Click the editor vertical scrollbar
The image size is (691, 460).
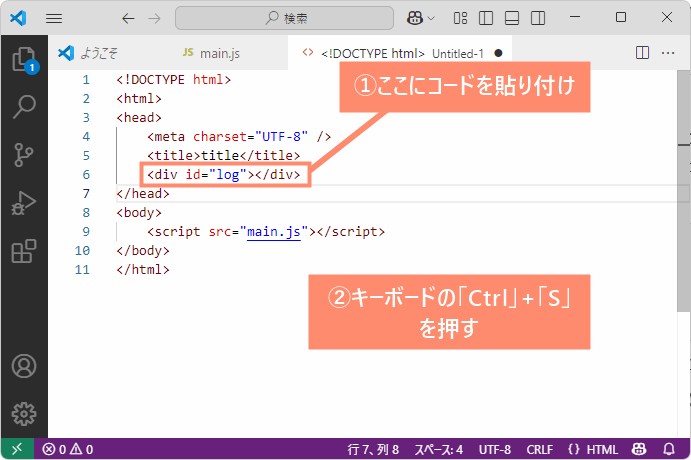click(684, 190)
